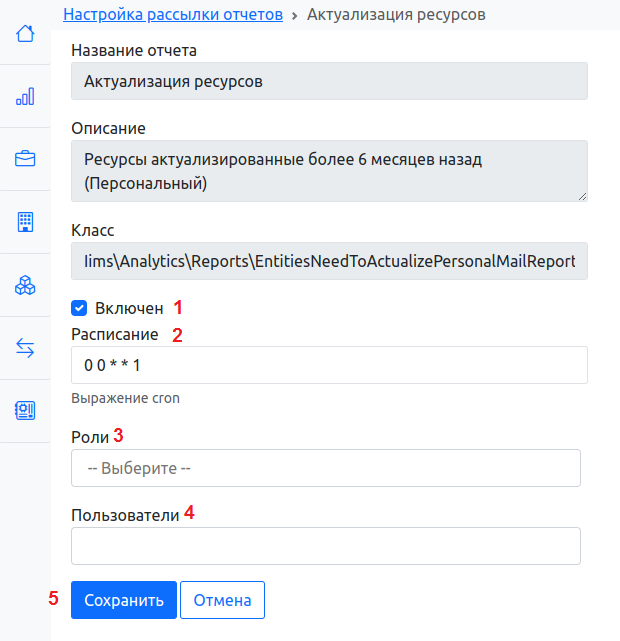The image size is (620, 641).
Task: Go to the Home sidebar icon
Action: [x=25, y=34]
